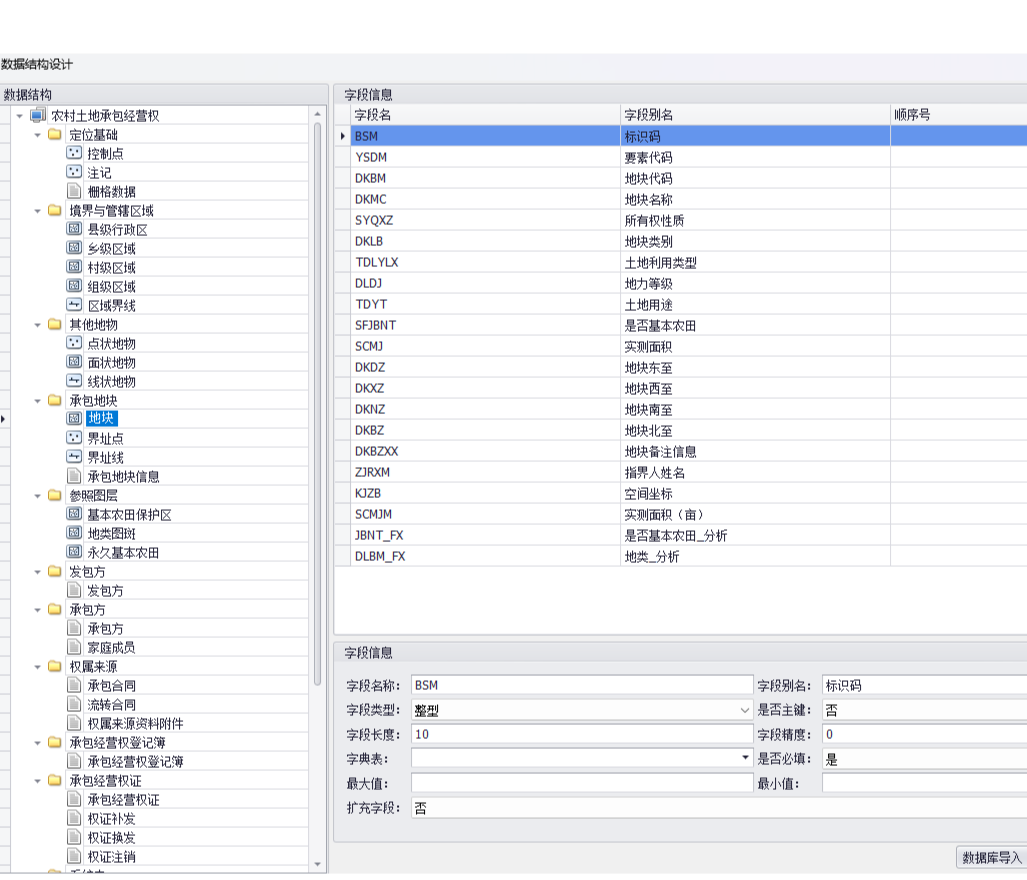The image size is (1027, 880).
Task: Open the 字段类型 dropdown showing 整型
Action: pos(745,710)
